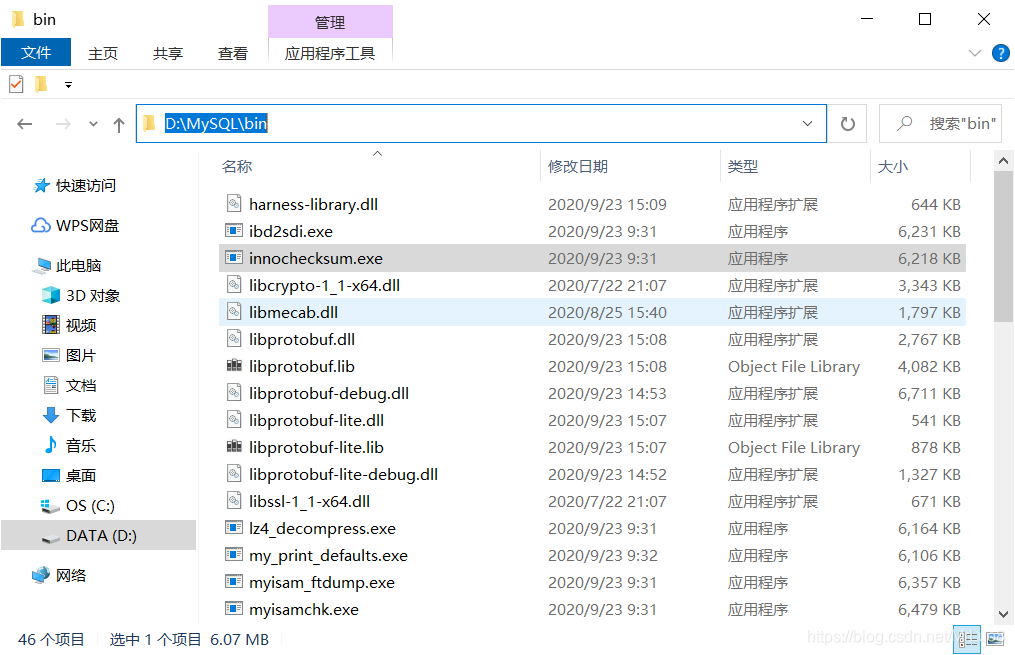Viewport: 1015px width, 655px height.
Task: Click the New Folder icon in quick access toolbar
Action: (x=41, y=84)
